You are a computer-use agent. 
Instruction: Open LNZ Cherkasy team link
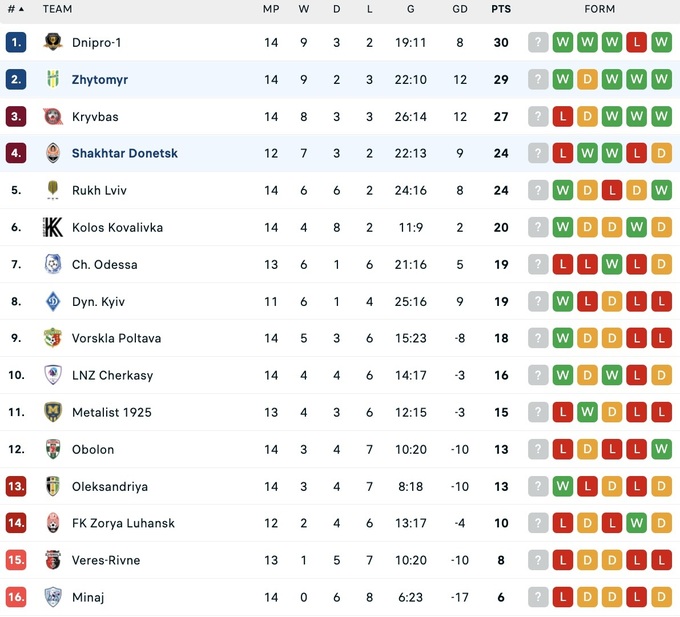(x=112, y=376)
